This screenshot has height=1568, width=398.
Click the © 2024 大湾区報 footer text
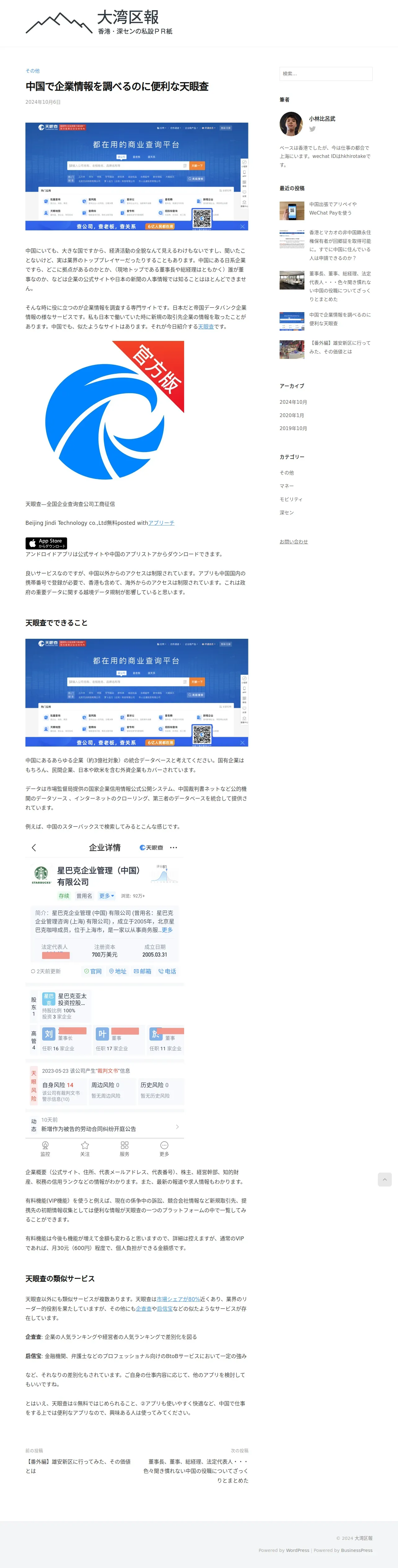pos(354,1538)
